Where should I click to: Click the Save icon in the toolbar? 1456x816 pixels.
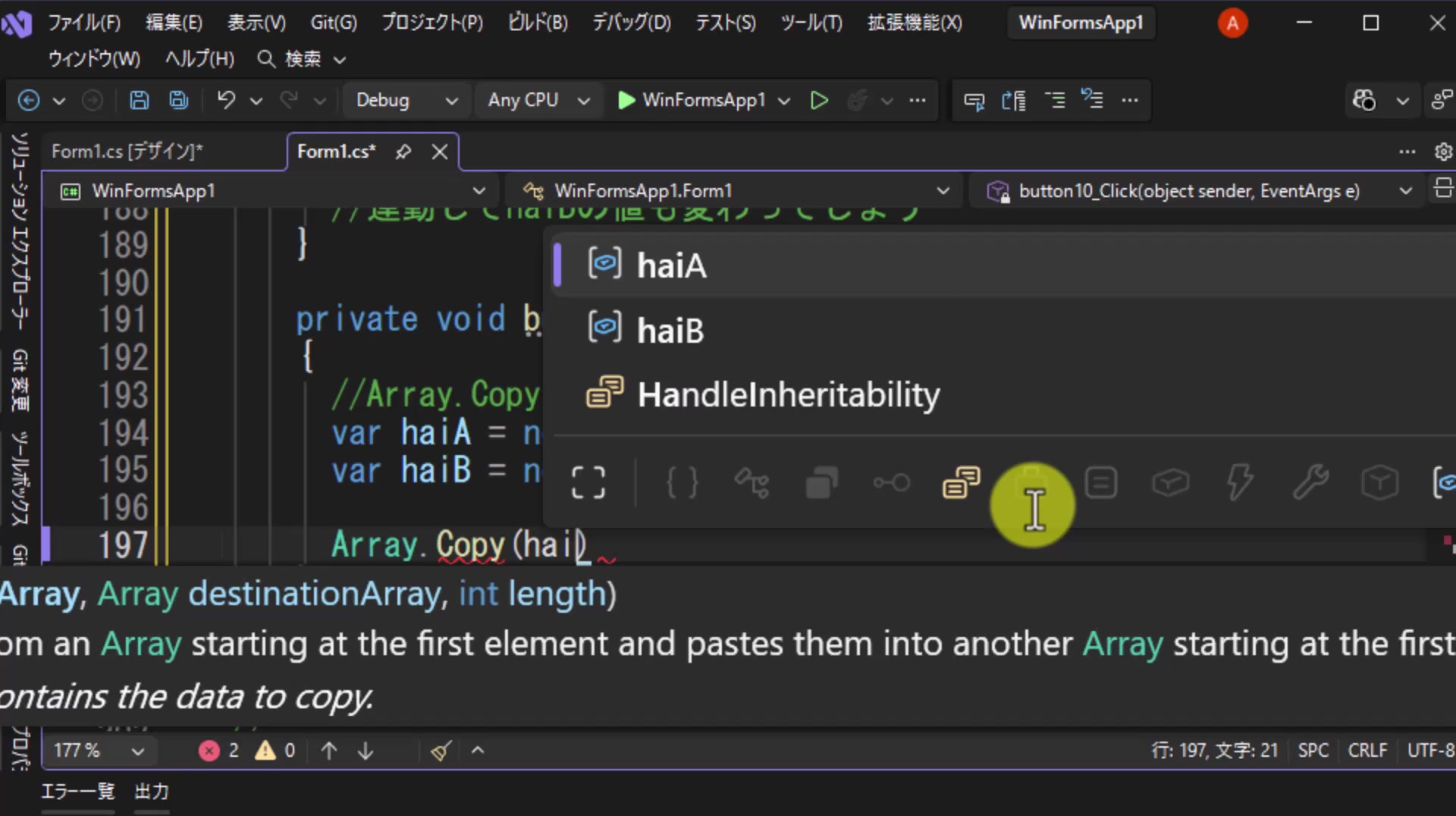point(140,100)
